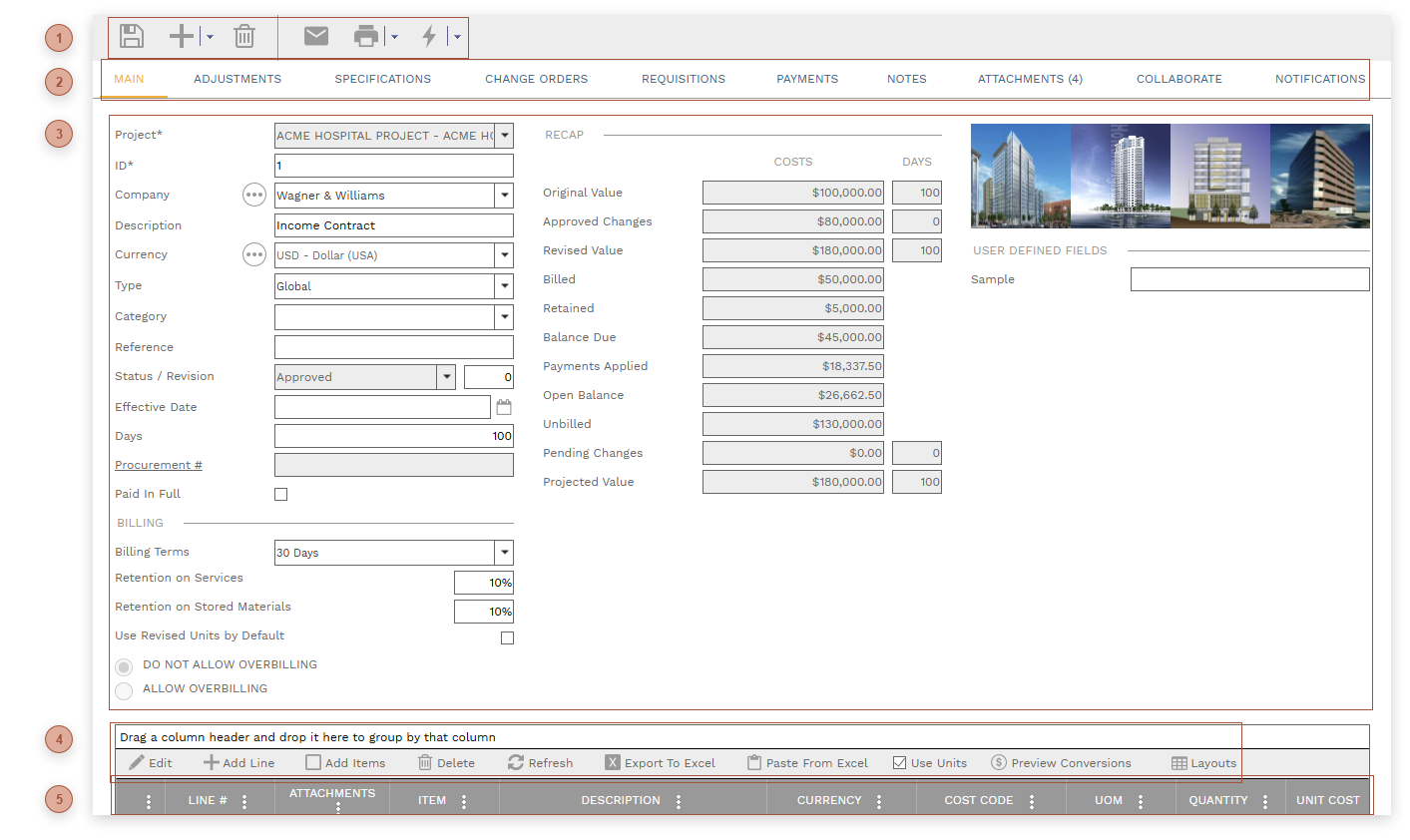Viewport: 1410px width, 840px height.
Task: Click the ellipsis button beside Company
Action: tap(254, 196)
